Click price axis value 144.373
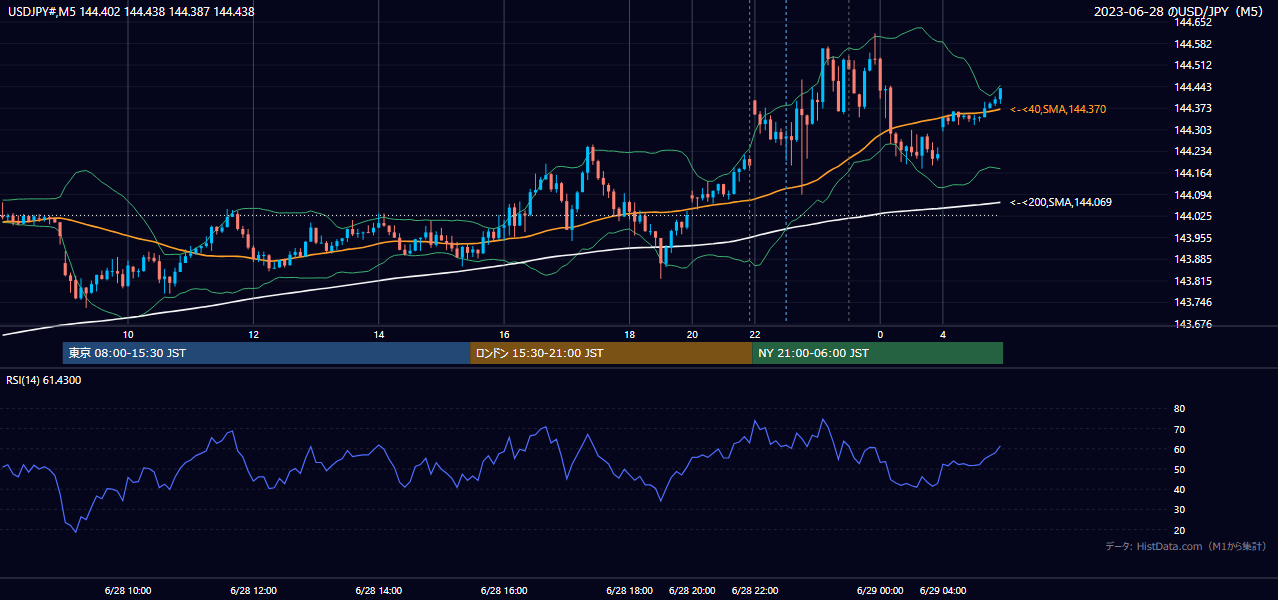Screen dimensions: 1278x600 click(x=1193, y=108)
